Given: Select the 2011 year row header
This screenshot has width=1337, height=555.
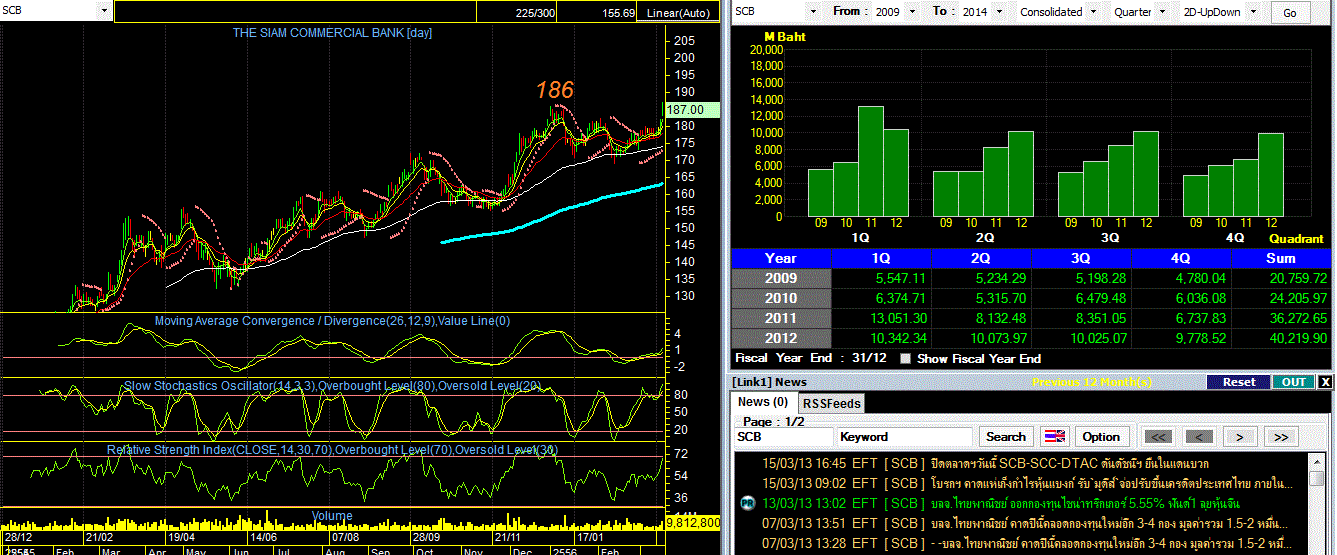Looking at the screenshot, I should pyautogui.click(x=781, y=318).
